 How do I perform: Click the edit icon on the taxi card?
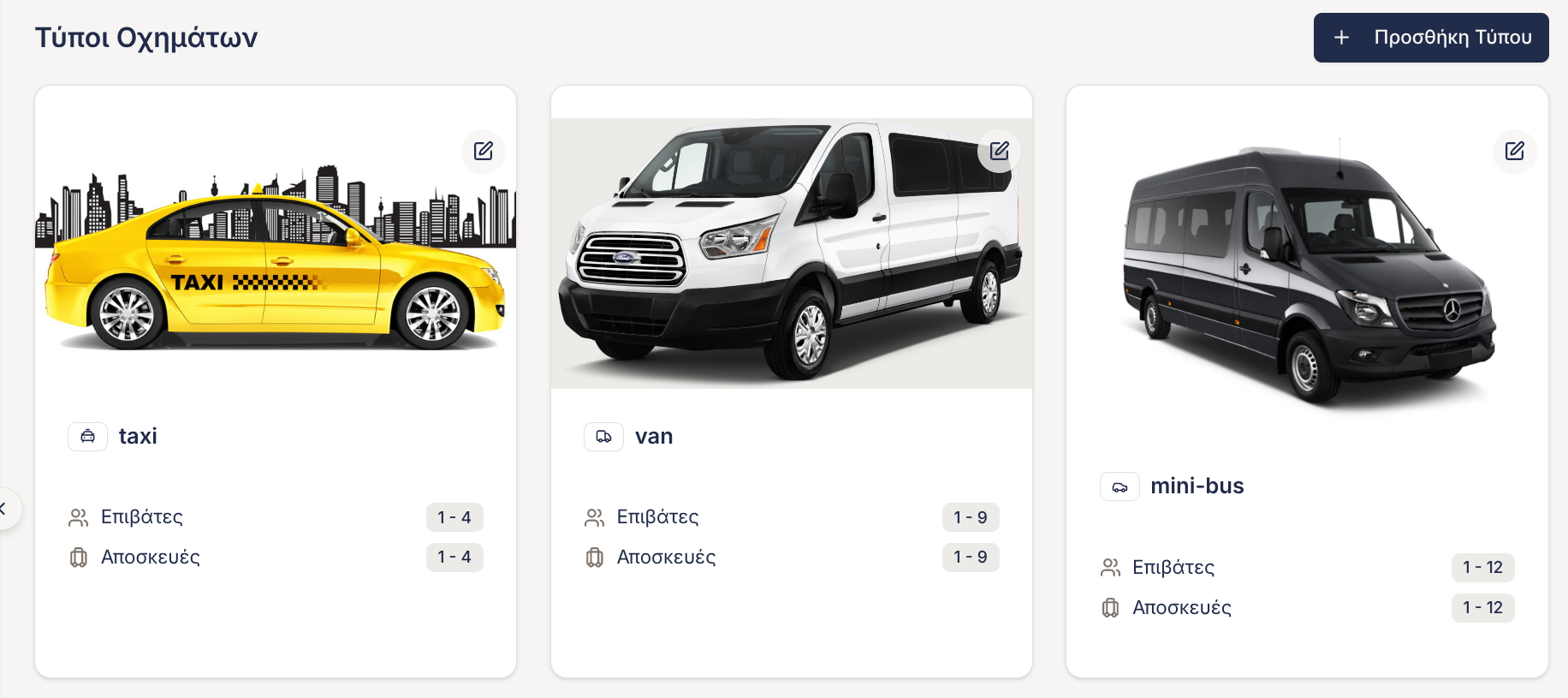click(484, 152)
